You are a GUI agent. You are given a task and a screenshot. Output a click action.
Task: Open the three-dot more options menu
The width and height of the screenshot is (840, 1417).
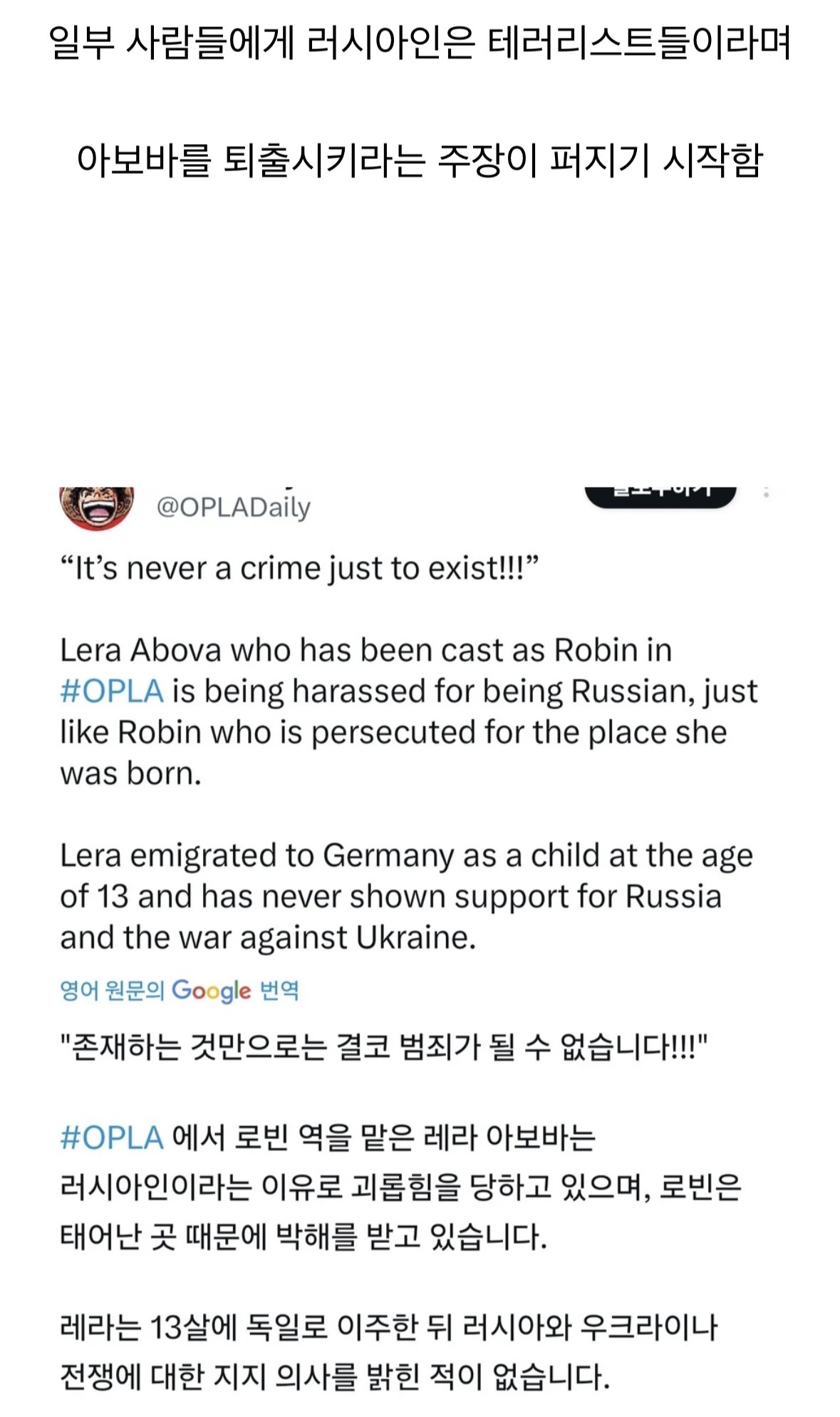coord(766,492)
